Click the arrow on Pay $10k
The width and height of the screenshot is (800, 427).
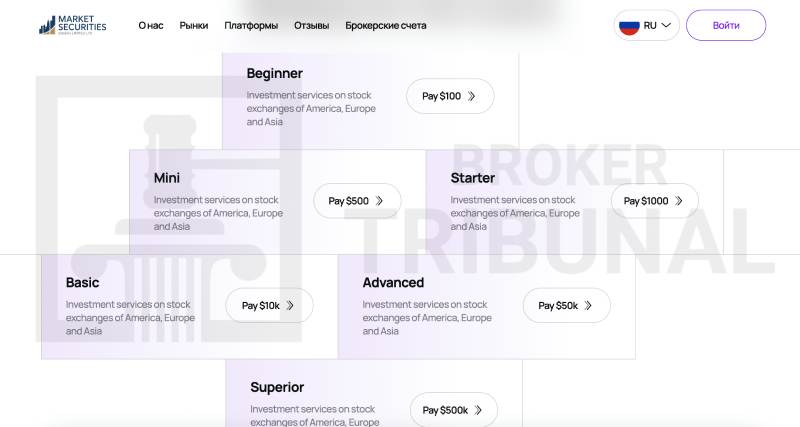[x=290, y=306]
